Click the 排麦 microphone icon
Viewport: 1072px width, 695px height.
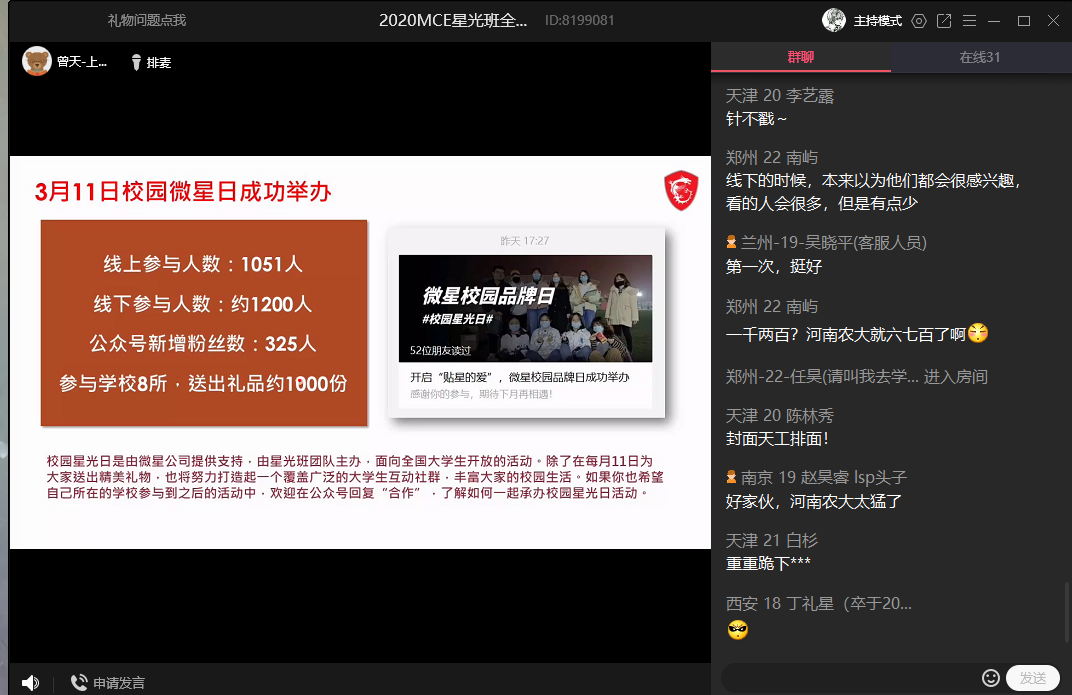[136, 62]
